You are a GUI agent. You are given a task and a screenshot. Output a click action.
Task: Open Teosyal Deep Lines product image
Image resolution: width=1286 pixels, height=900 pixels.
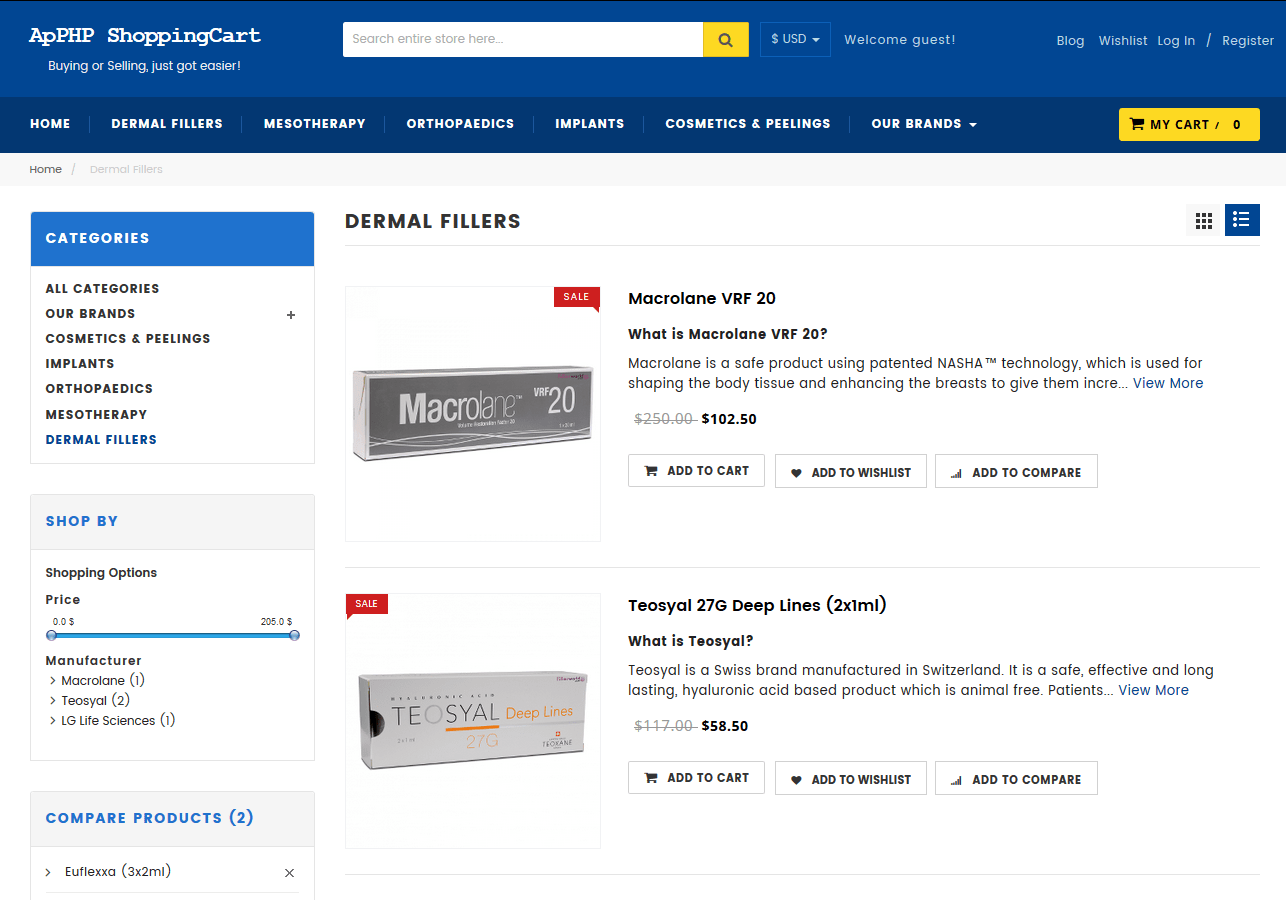tap(473, 721)
